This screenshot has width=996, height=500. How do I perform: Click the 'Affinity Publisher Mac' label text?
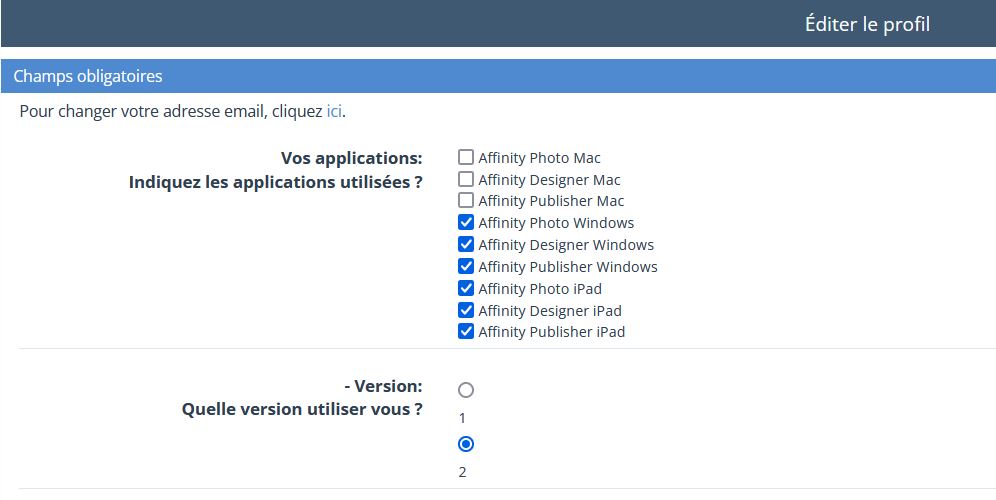[551, 201]
